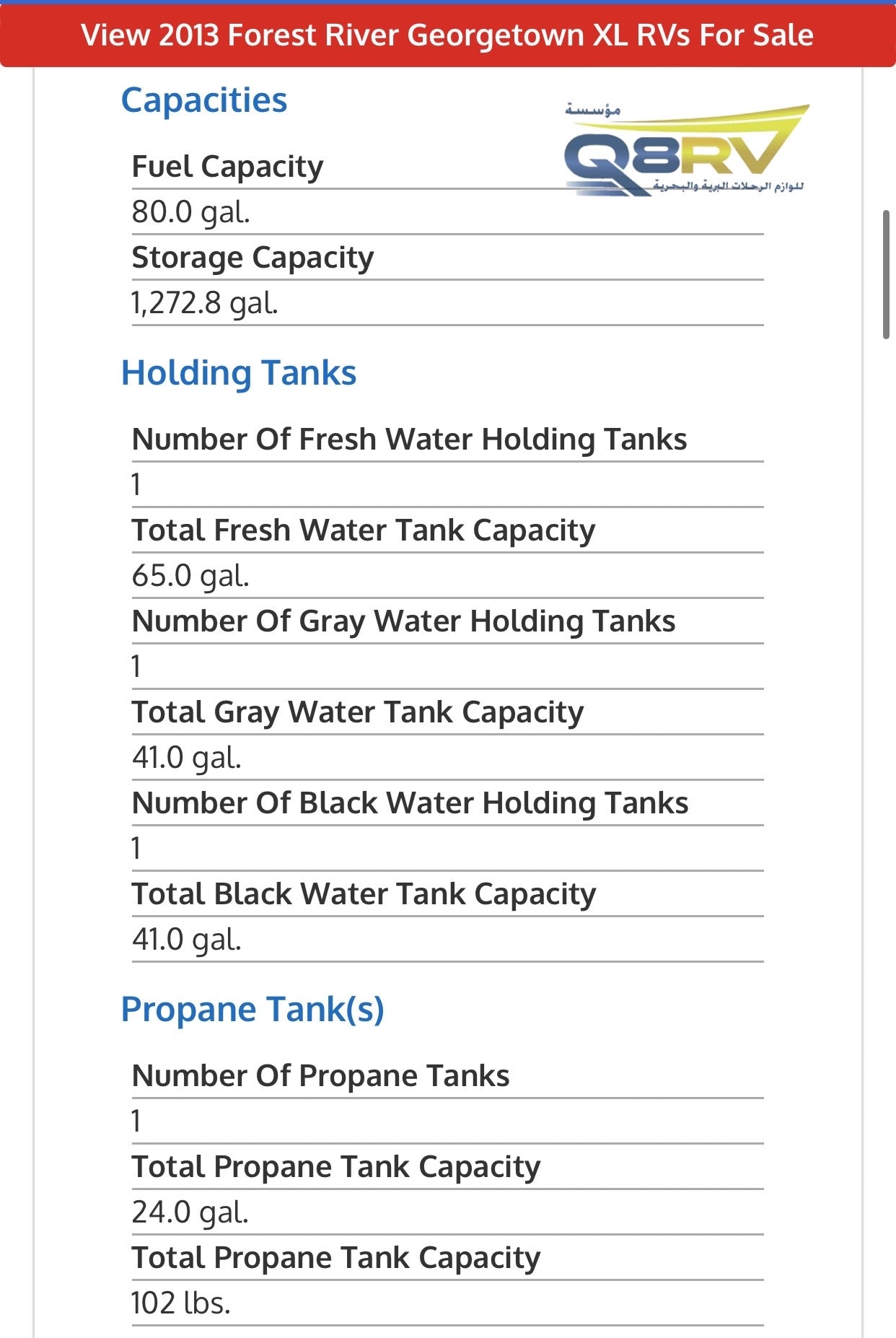Select the Capacities section heading

click(204, 100)
